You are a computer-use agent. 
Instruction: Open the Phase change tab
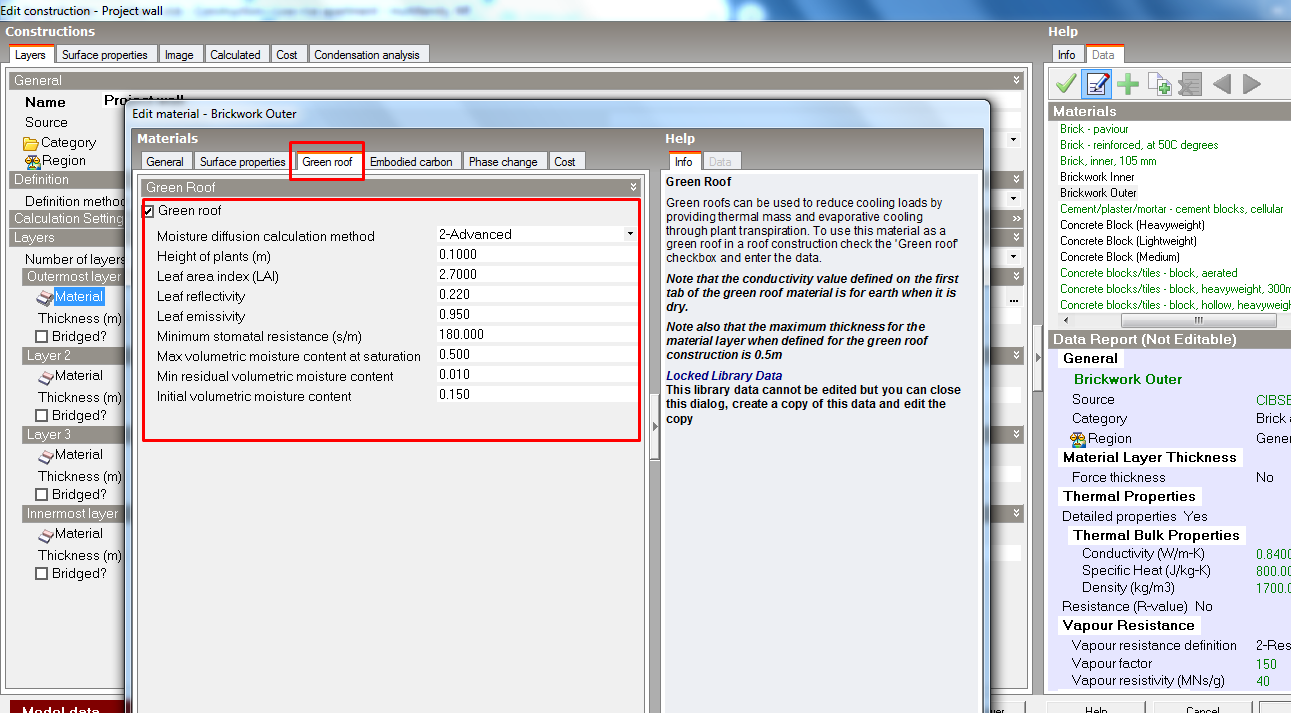click(503, 161)
